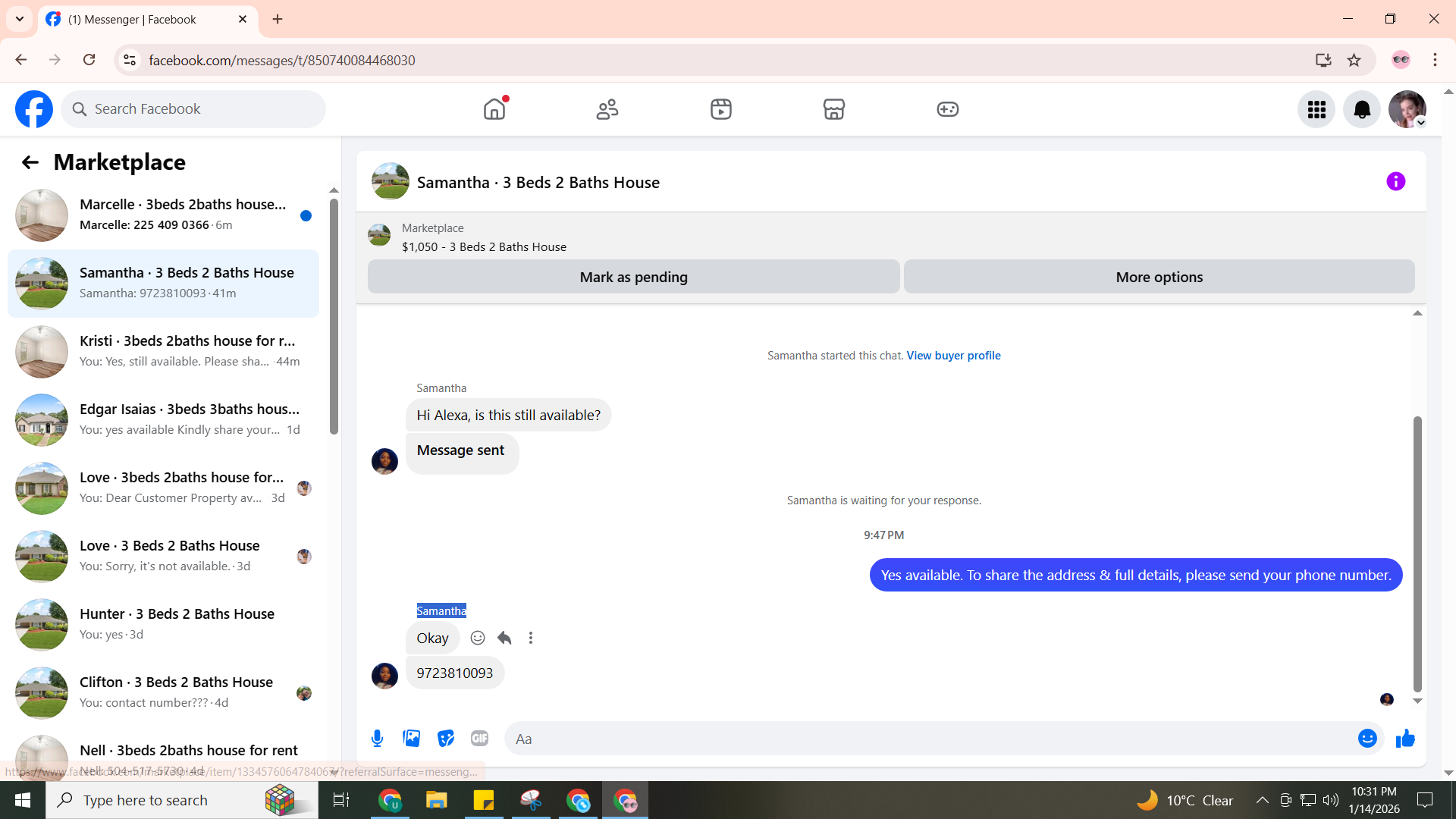
Task: Send a thumbs-up like
Action: coord(1405,739)
